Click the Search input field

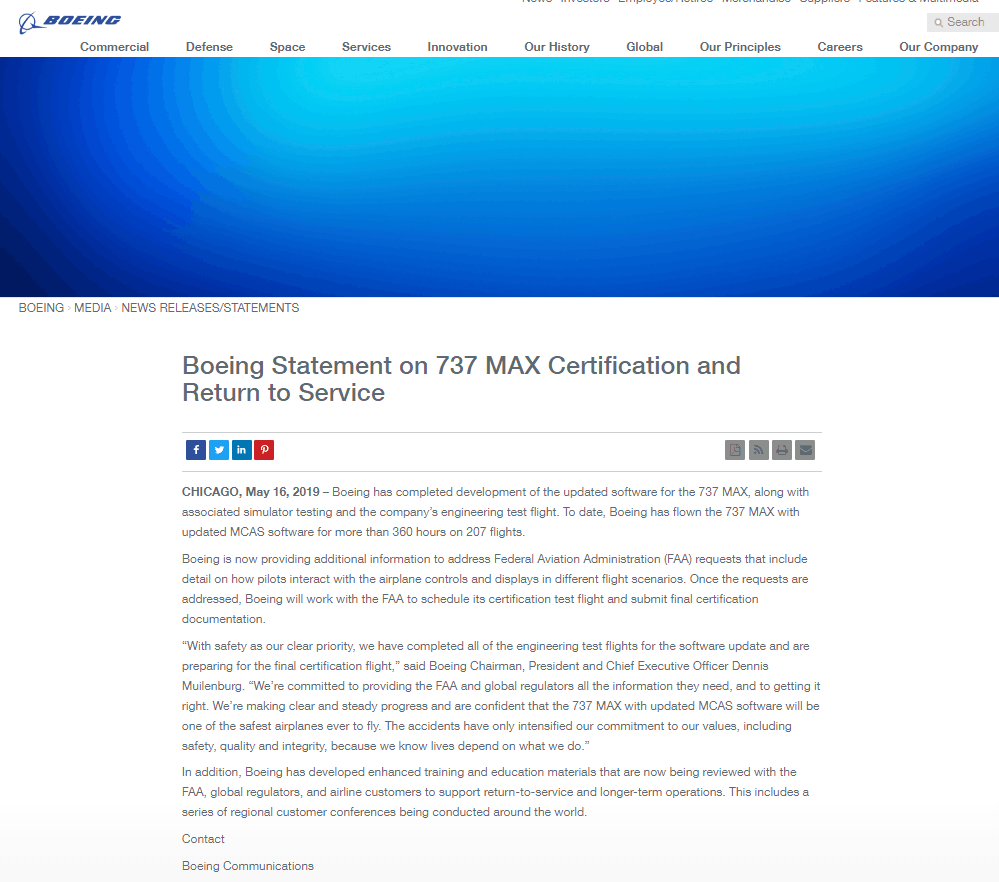pos(963,22)
